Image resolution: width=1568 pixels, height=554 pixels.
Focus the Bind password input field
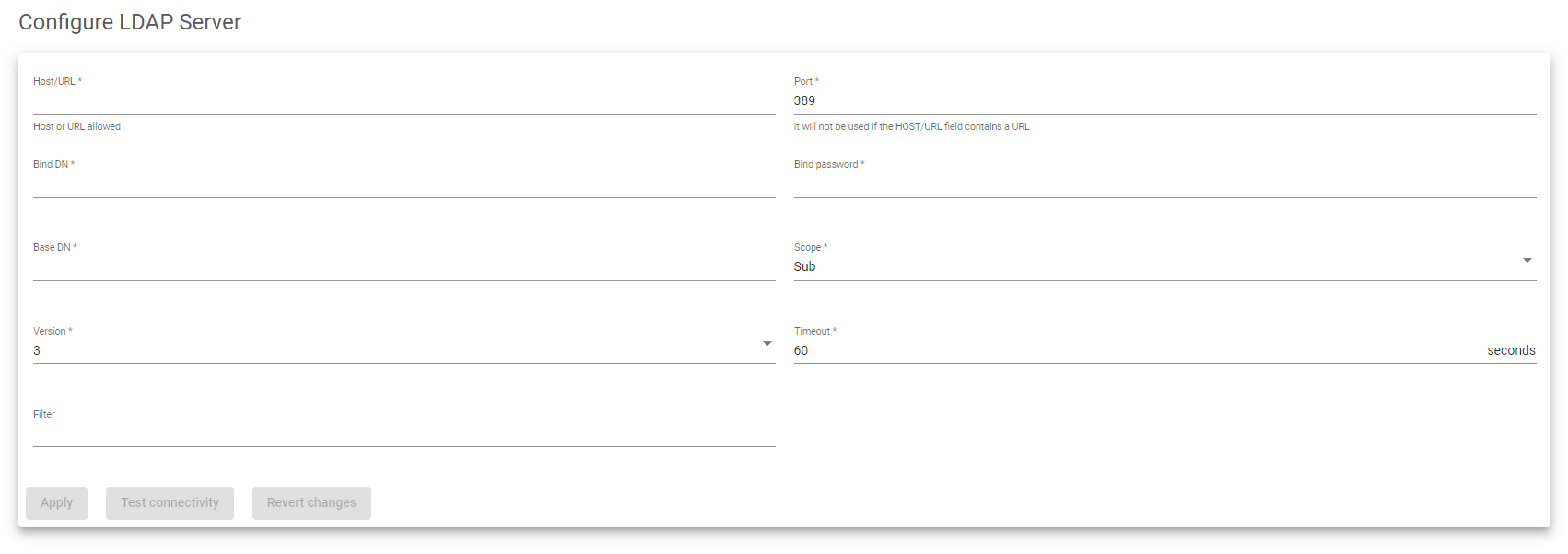pos(1164,184)
